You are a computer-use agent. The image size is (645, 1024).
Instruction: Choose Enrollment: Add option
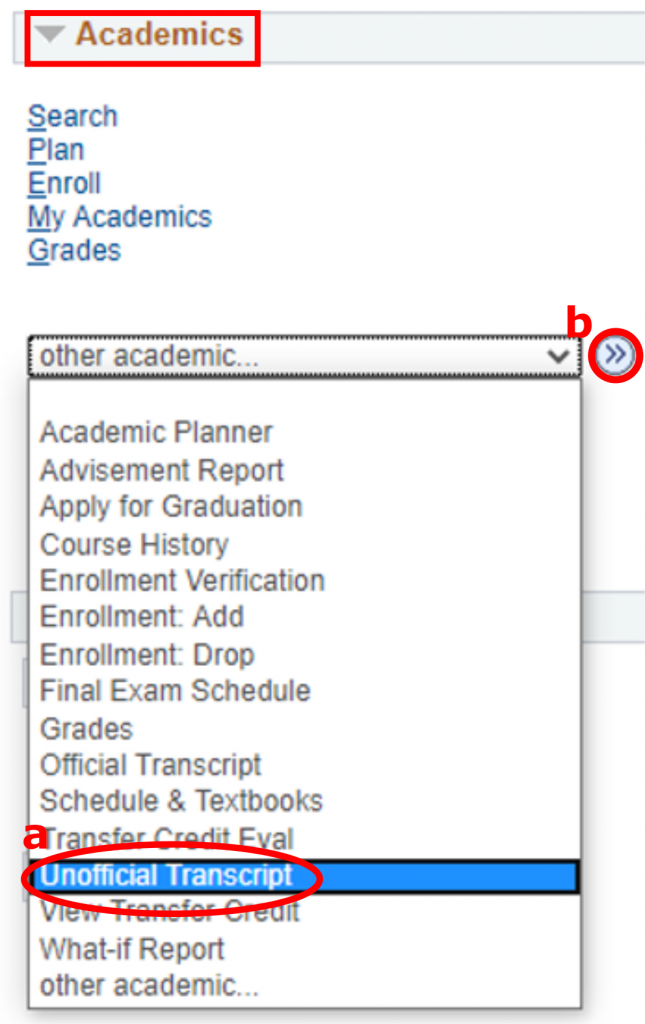point(142,618)
